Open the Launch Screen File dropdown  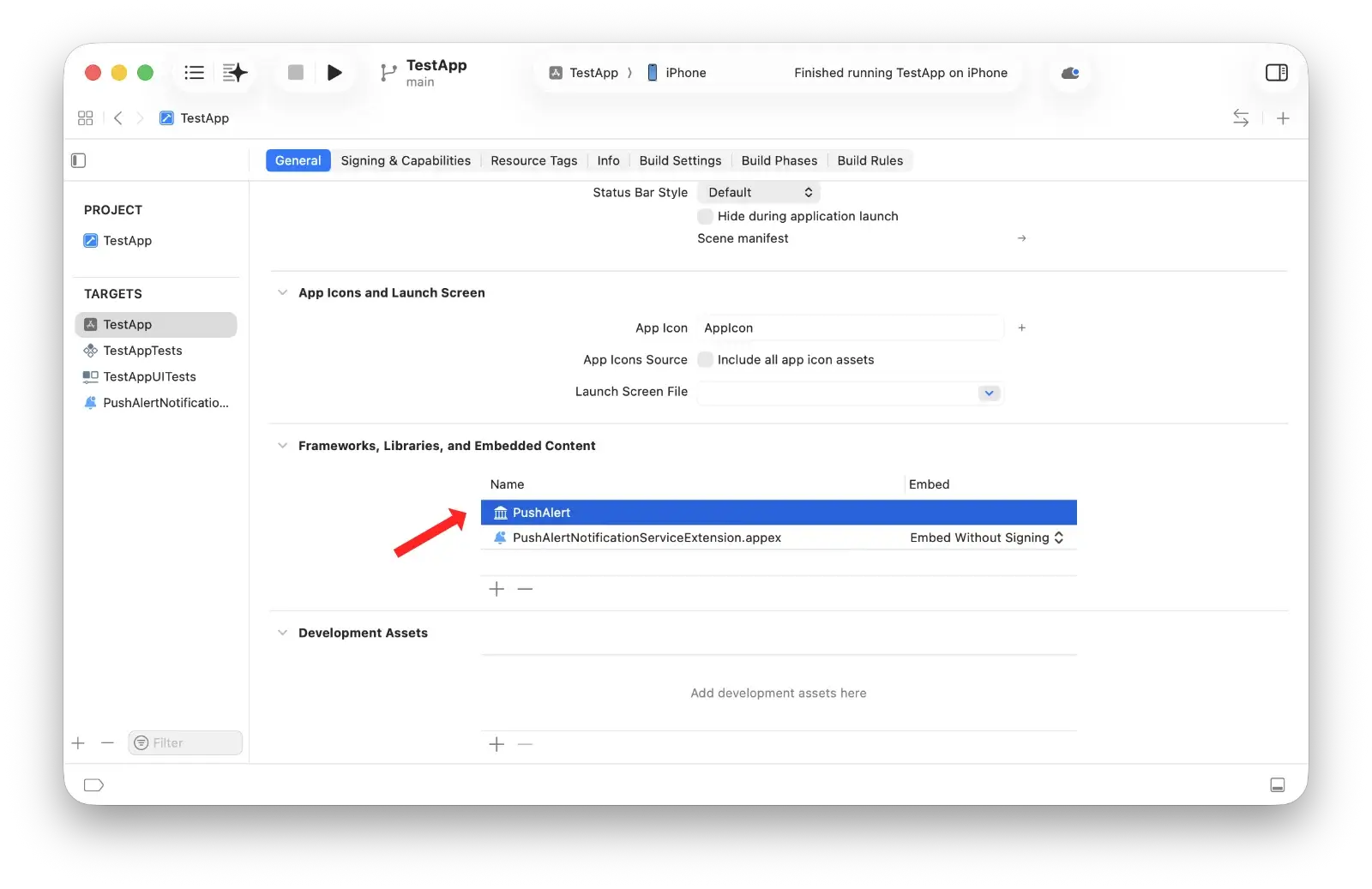989,393
